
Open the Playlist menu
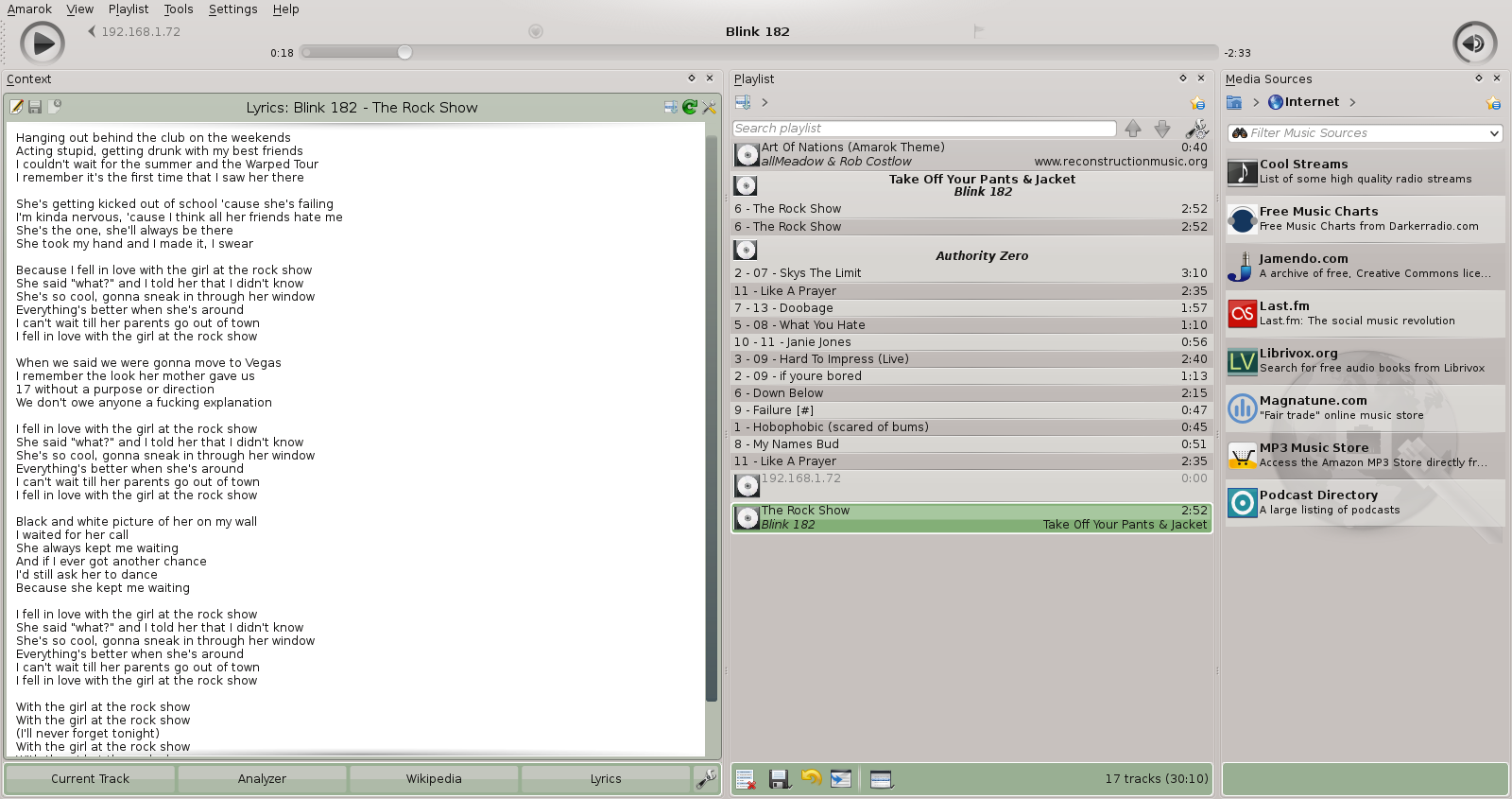(129, 9)
